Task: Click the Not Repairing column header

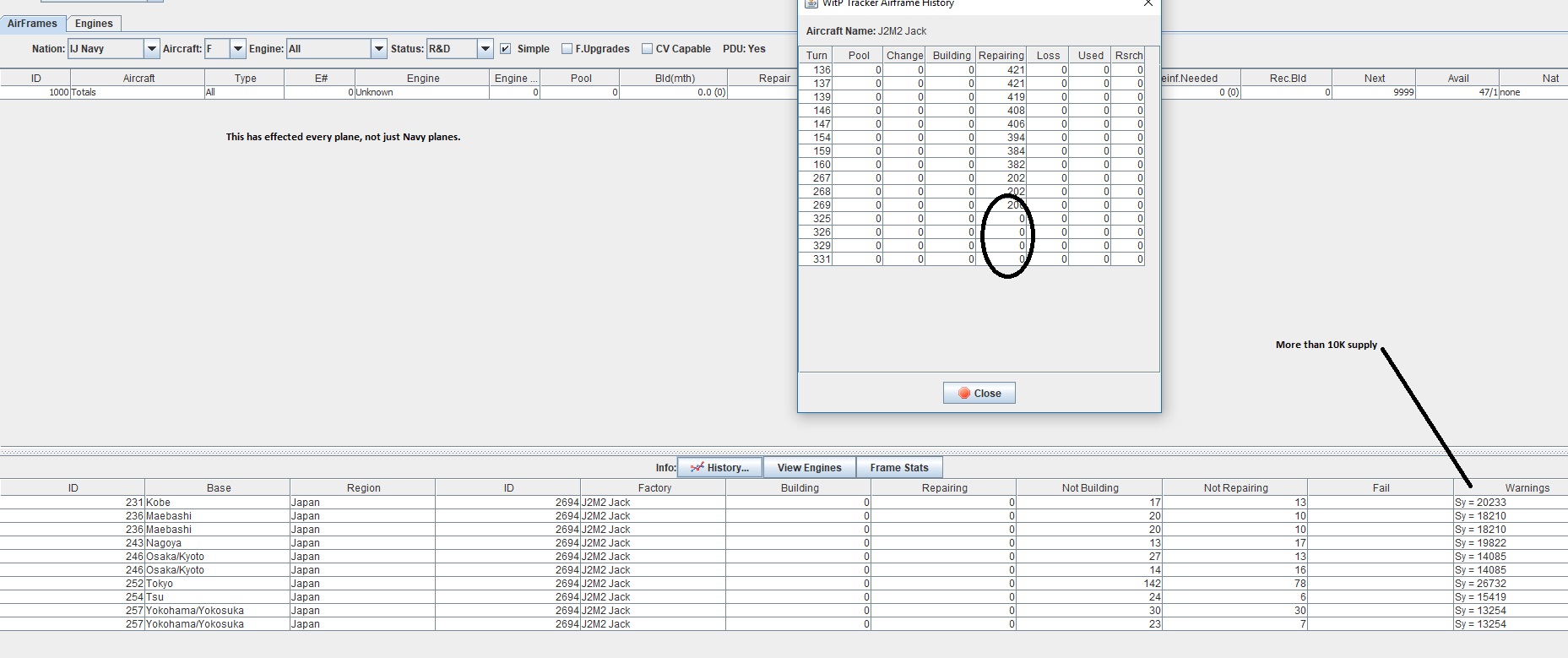Action: coord(1235,487)
